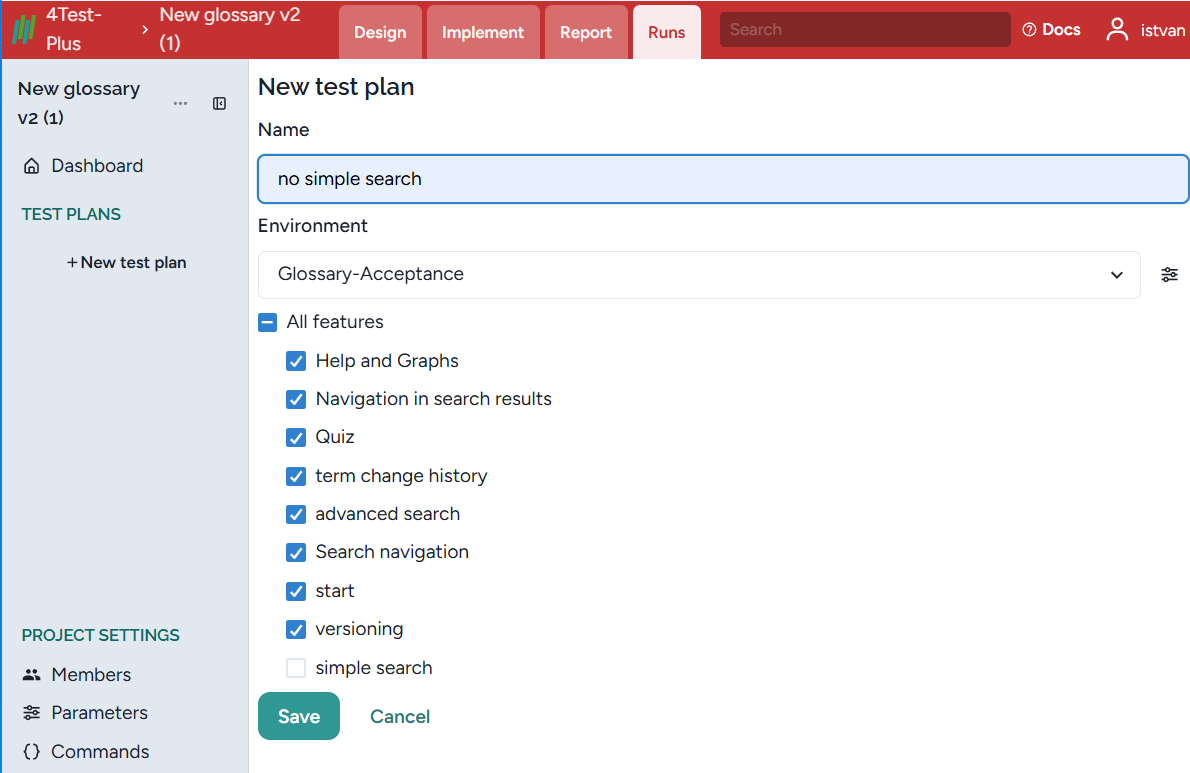Toggle the All features checkbox
This screenshot has width=1190, height=773.
pos(267,322)
